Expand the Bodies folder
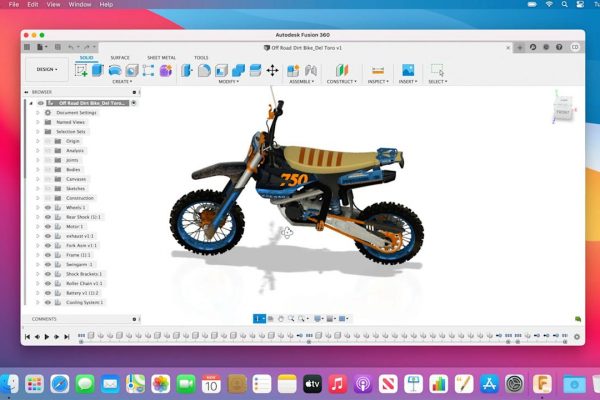Image resolution: width=600 pixels, height=400 pixels. coord(38,170)
